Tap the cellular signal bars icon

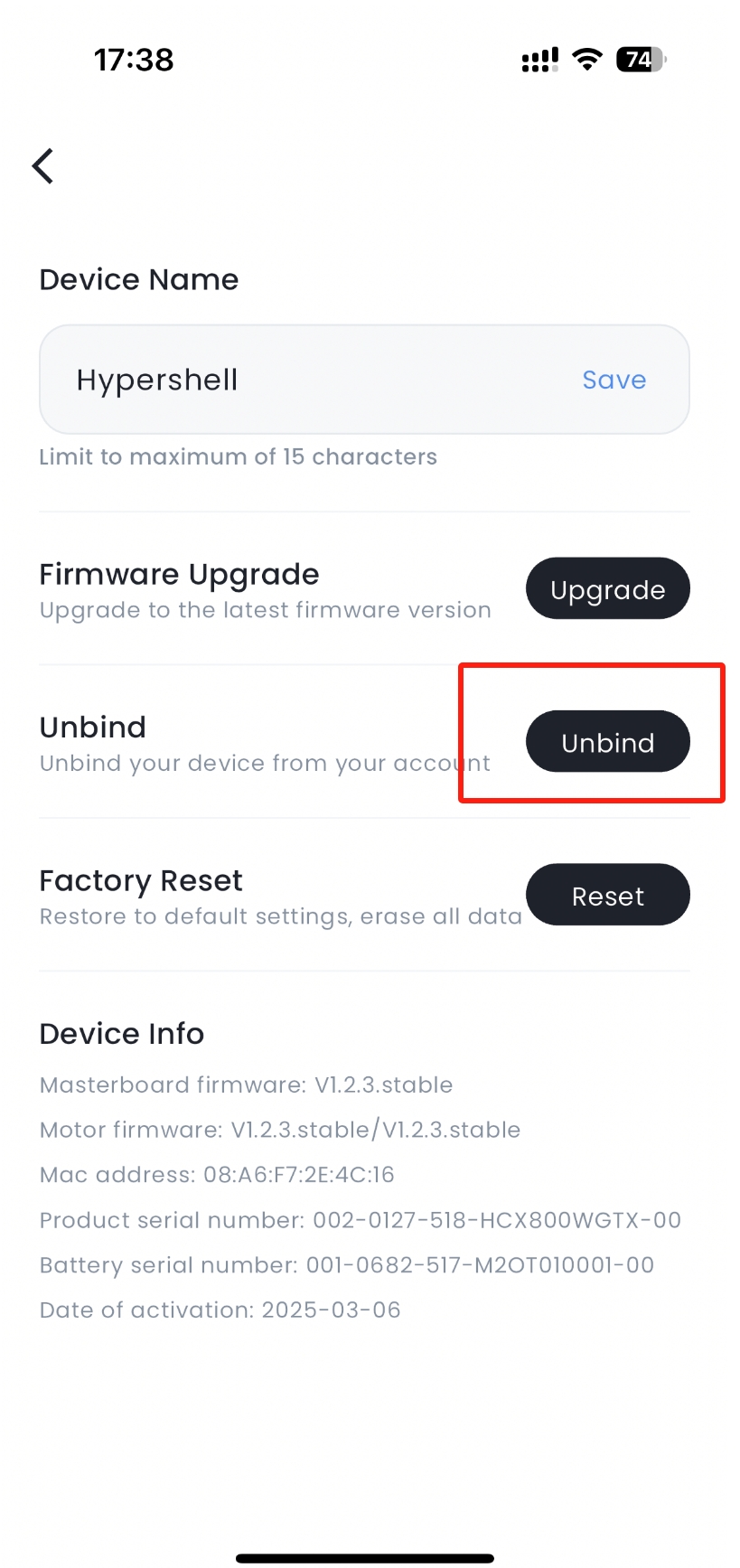point(539,60)
